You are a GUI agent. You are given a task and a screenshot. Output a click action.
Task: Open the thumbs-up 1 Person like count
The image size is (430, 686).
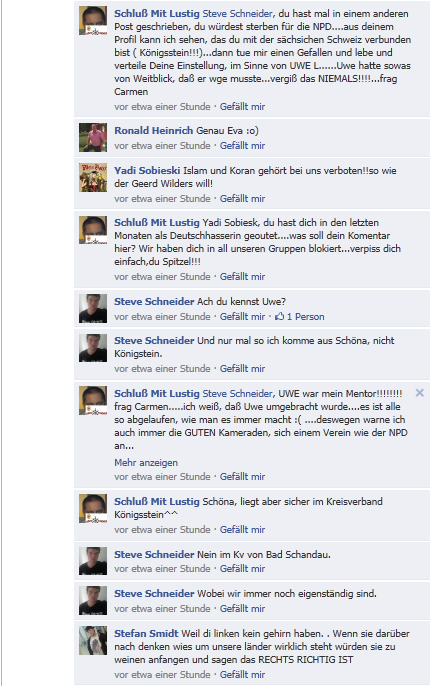[300, 317]
